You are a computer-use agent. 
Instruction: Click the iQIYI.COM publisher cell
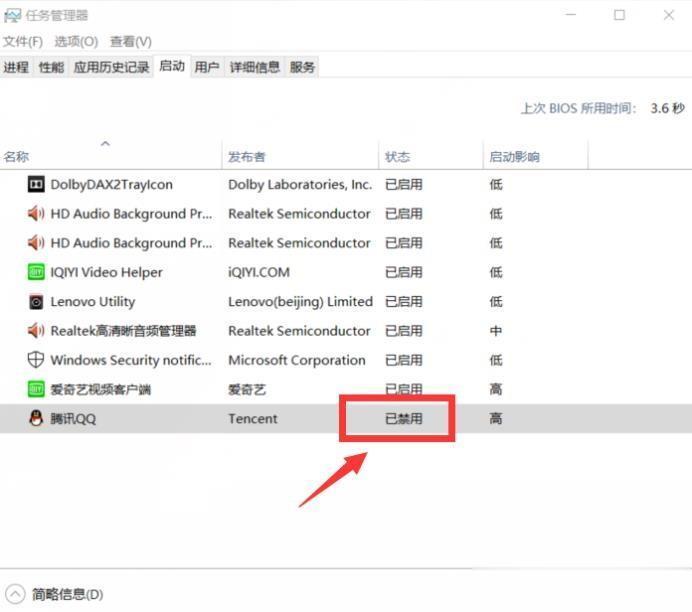[259, 272]
